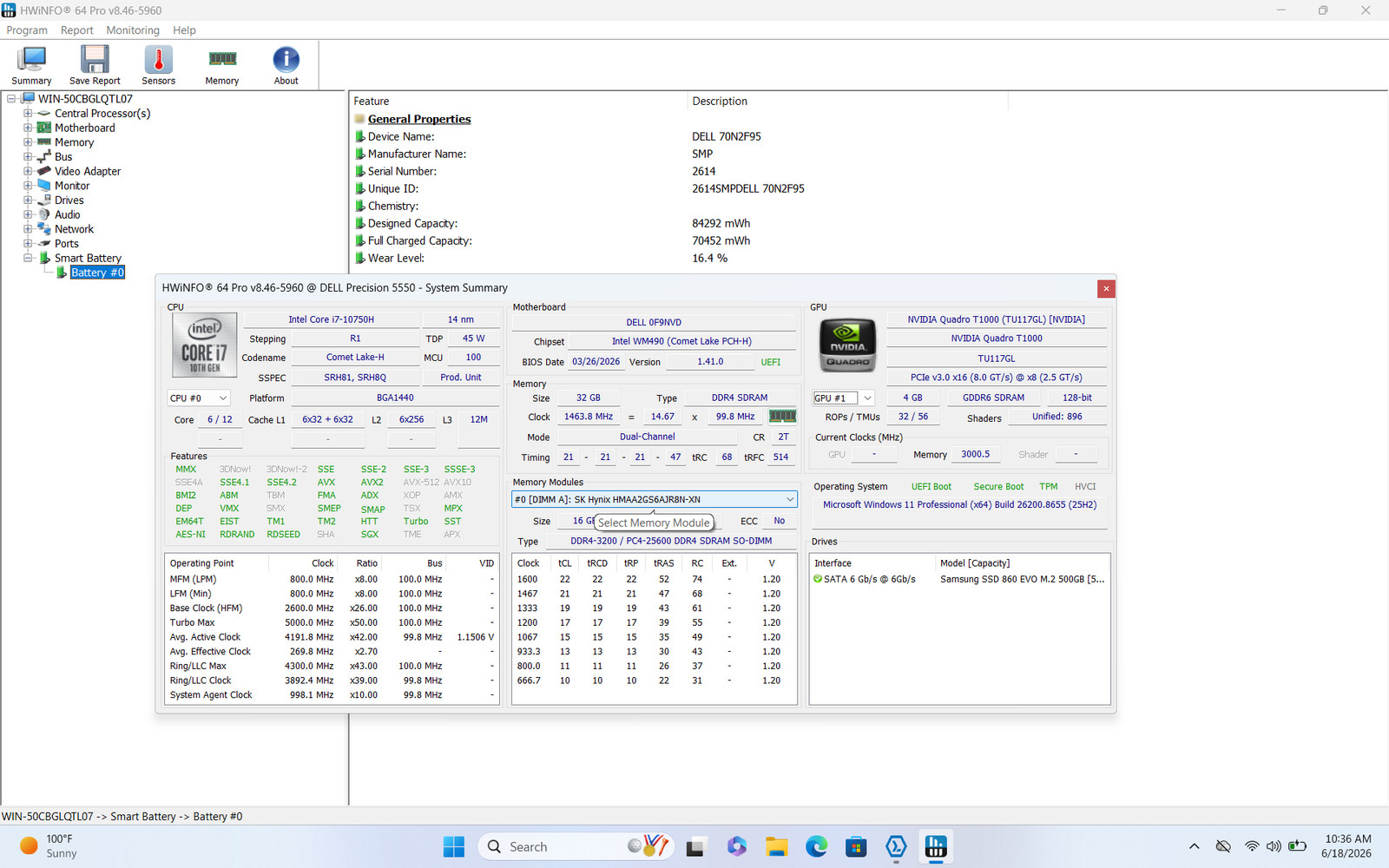Click the volume icon in system tray
This screenshot has height=868, width=1389.
tap(1274, 846)
